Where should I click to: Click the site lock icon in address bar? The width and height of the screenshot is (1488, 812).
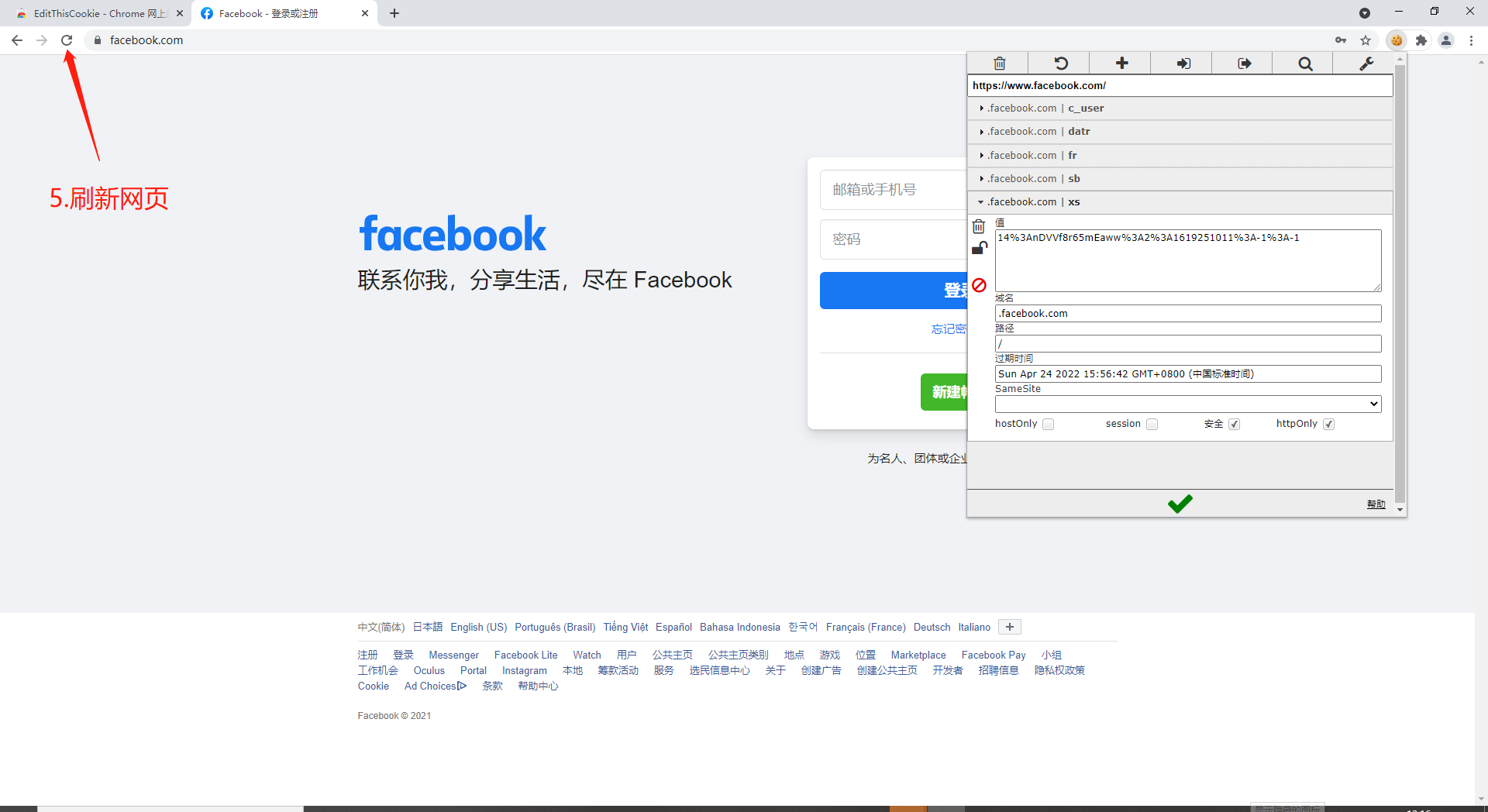[x=98, y=40]
